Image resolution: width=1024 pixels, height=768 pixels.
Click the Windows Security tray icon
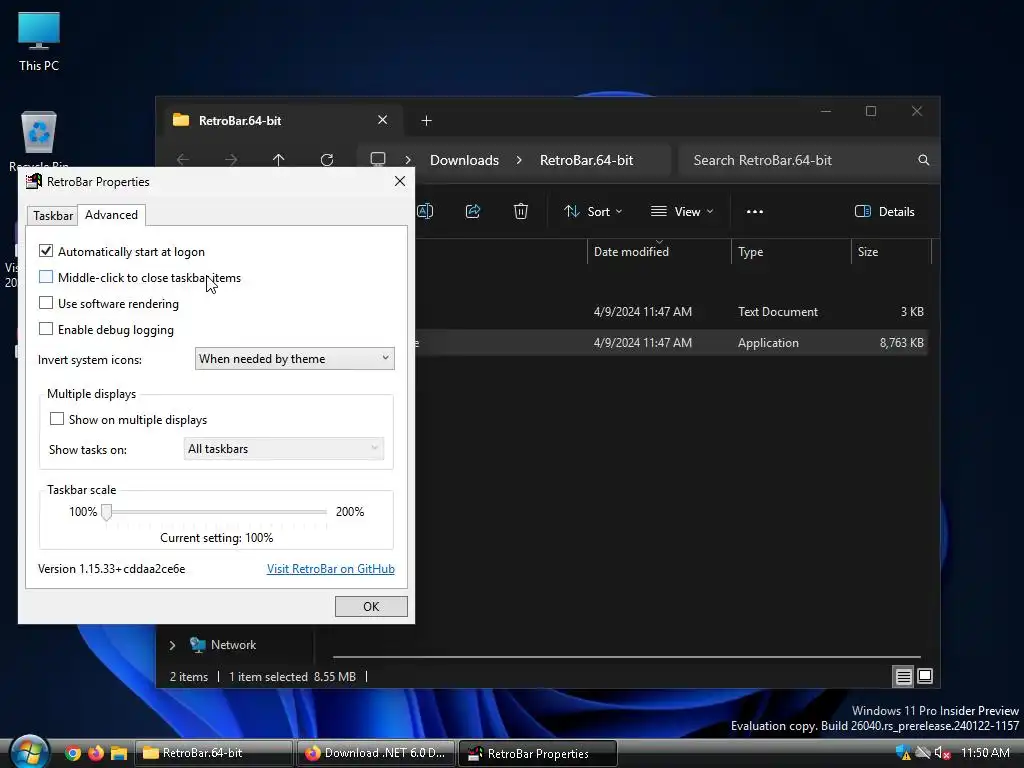[x=904, y=753]
